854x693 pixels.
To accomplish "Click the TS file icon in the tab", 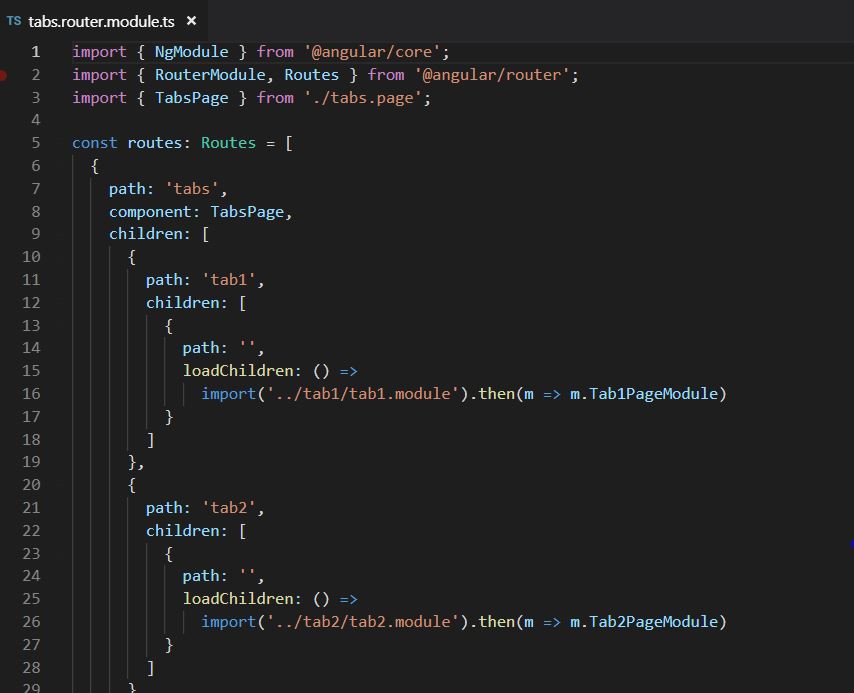I will tap(14, 21).
